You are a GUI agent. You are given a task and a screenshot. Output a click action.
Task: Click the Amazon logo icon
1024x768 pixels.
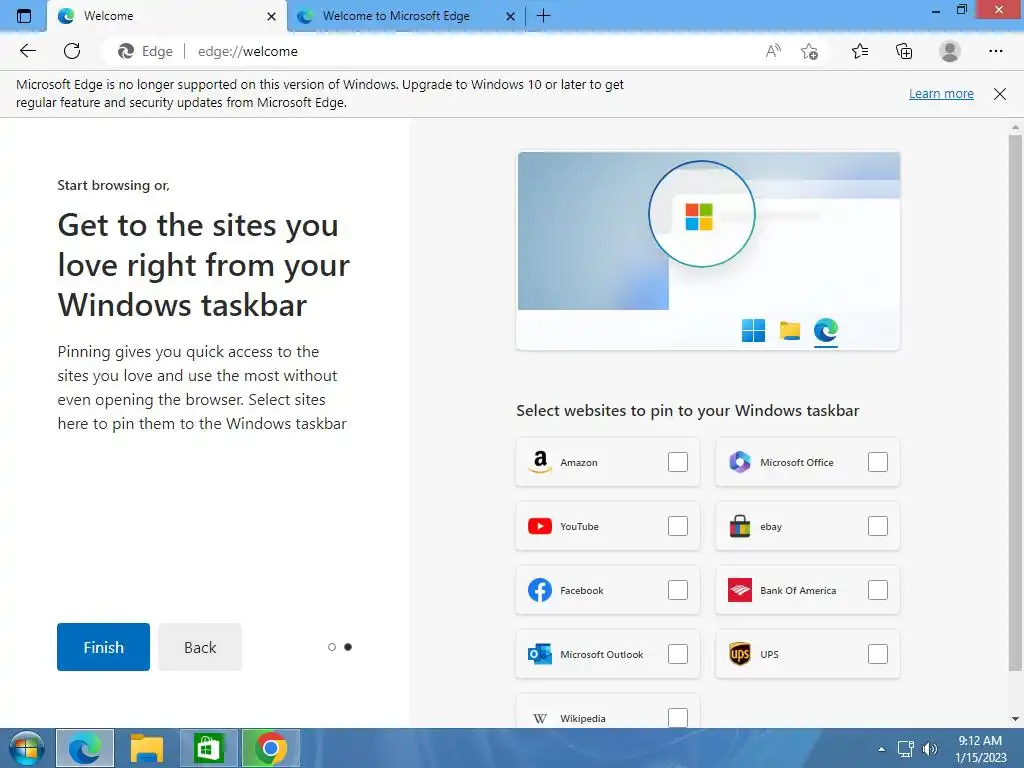[540, 462]
